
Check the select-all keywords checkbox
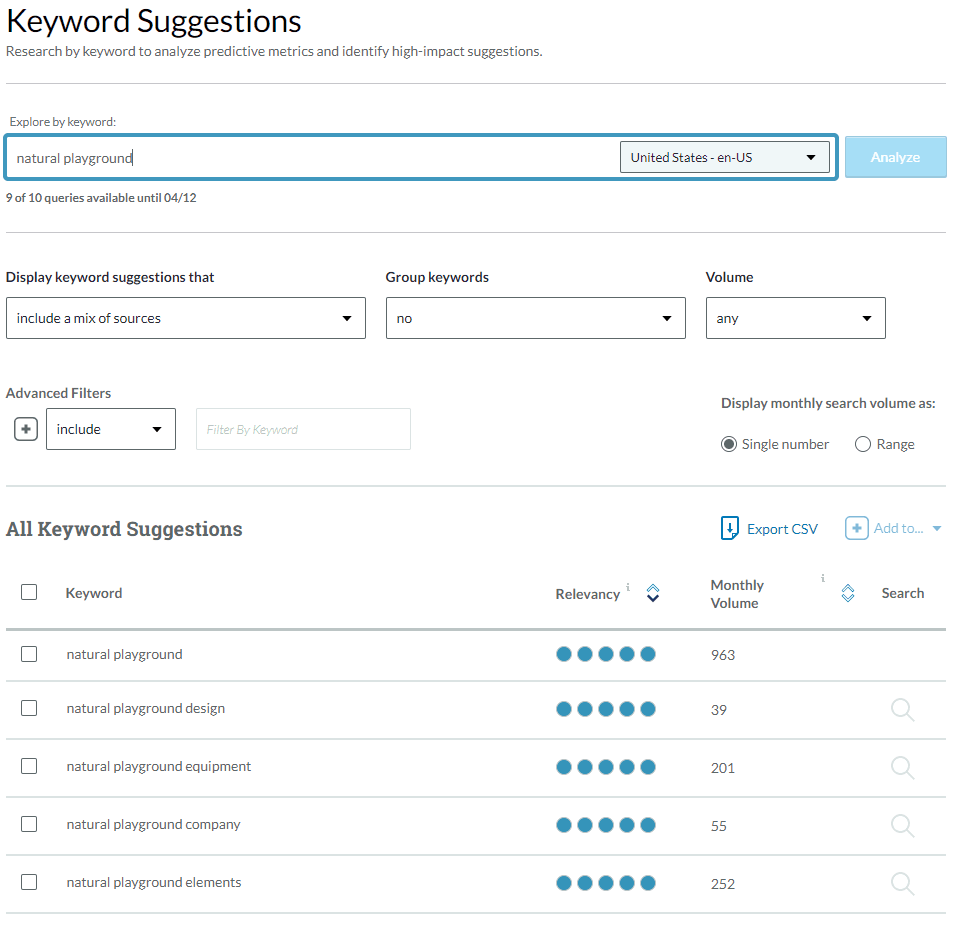pyautogui.click(x=29, y=592)
